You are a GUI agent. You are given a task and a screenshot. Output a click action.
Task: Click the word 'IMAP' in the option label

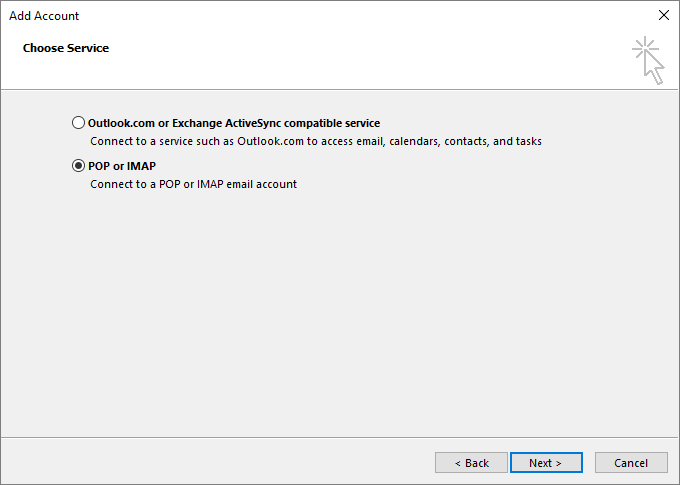[x=141, y=166]
